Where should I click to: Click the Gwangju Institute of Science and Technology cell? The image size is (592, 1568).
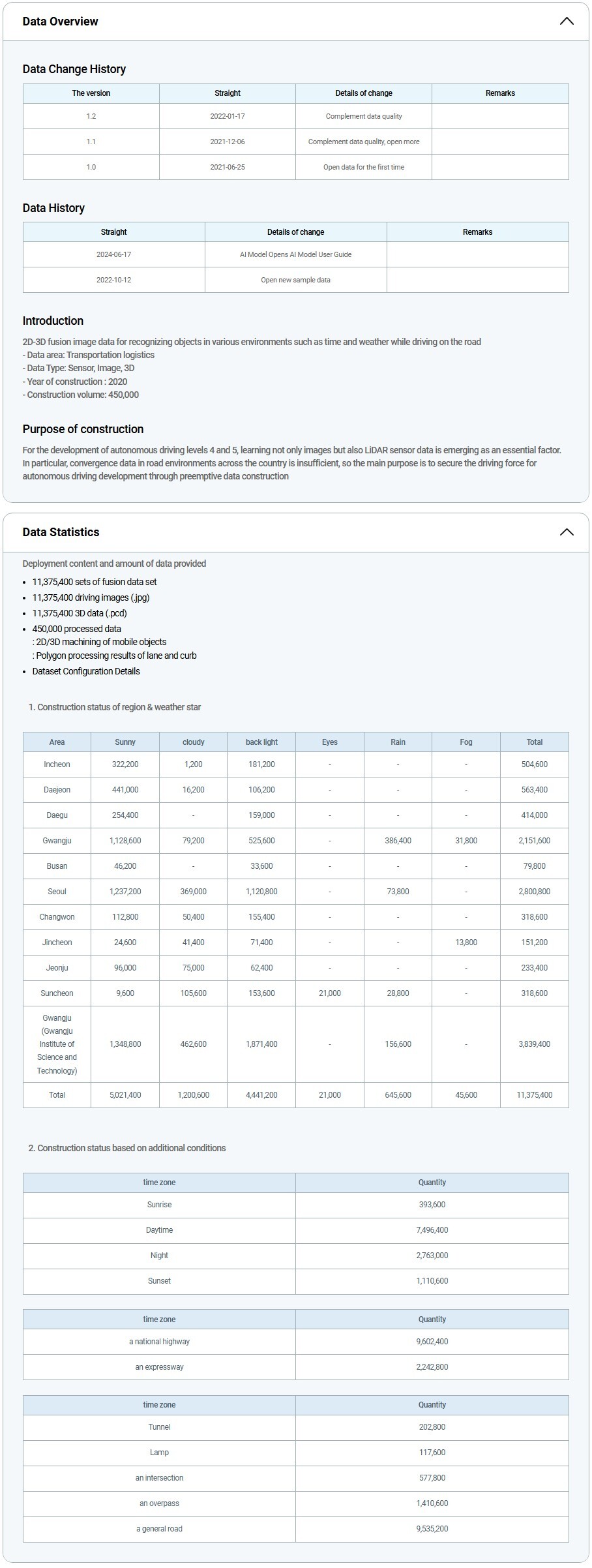click(57, 1044)
